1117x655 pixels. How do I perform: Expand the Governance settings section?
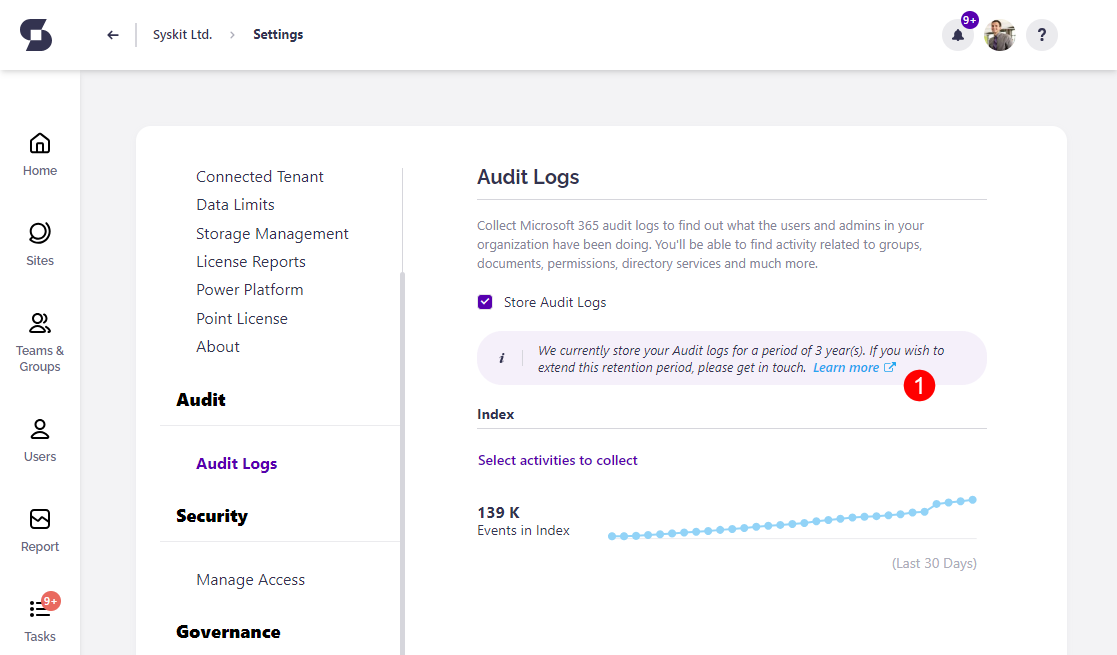pyautogui.click(x=227, y=631)
